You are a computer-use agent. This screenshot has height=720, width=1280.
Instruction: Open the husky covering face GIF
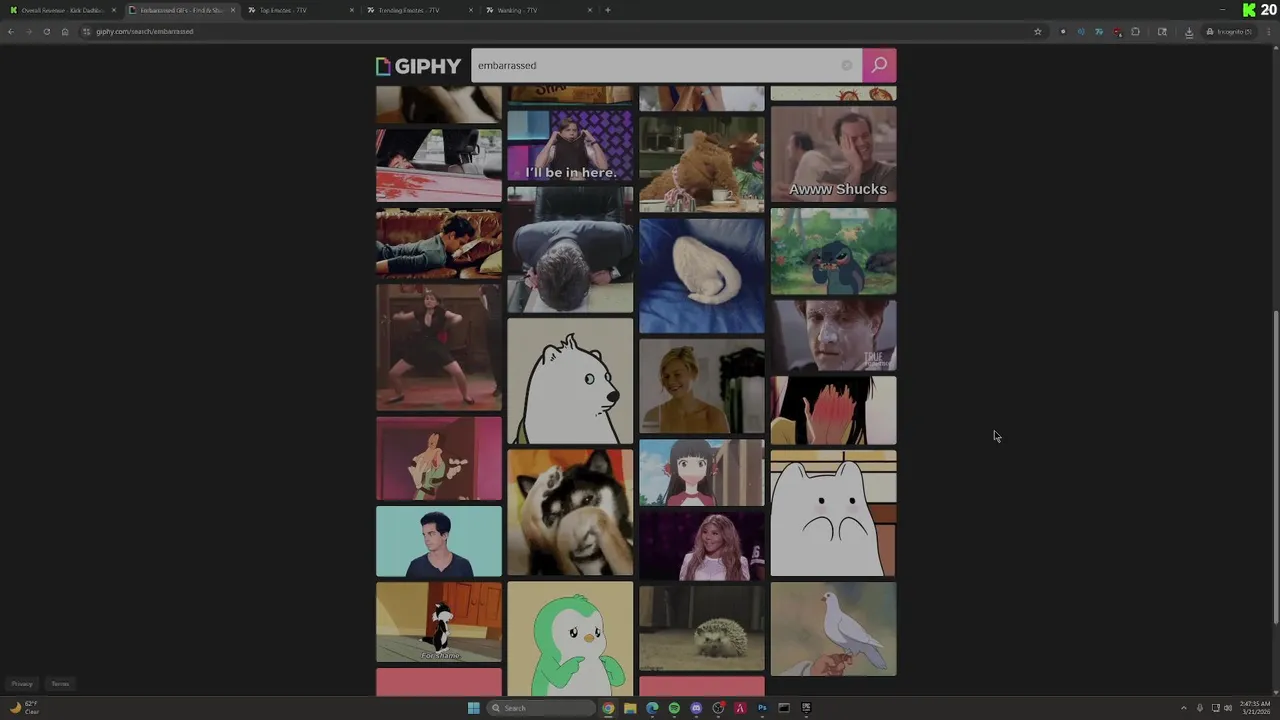(x=570, y=512)
